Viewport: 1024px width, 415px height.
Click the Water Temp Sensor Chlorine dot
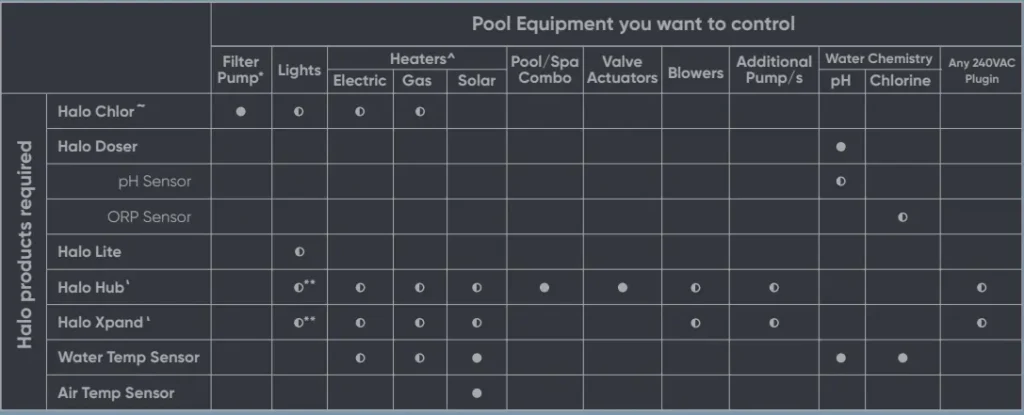[903, 358]
